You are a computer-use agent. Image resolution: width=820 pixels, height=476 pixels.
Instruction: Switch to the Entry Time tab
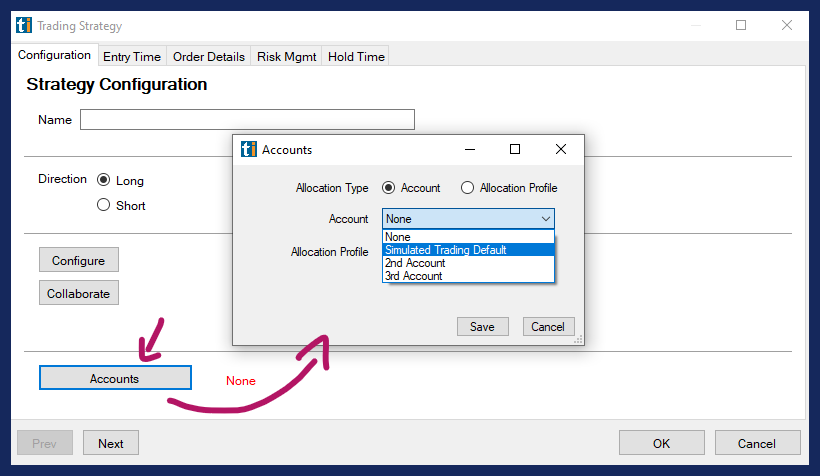[x=132, y=57]
